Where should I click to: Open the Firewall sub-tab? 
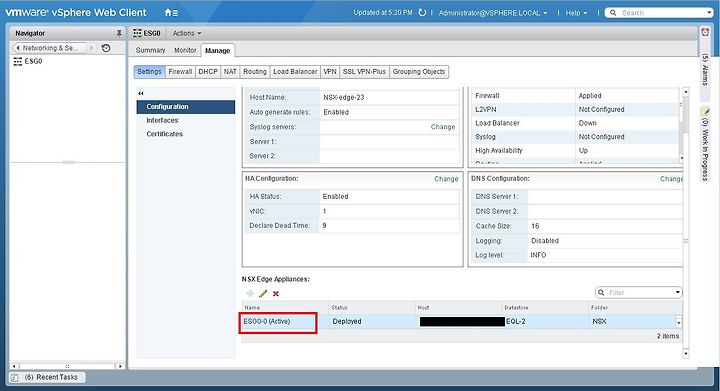point(180,72)
